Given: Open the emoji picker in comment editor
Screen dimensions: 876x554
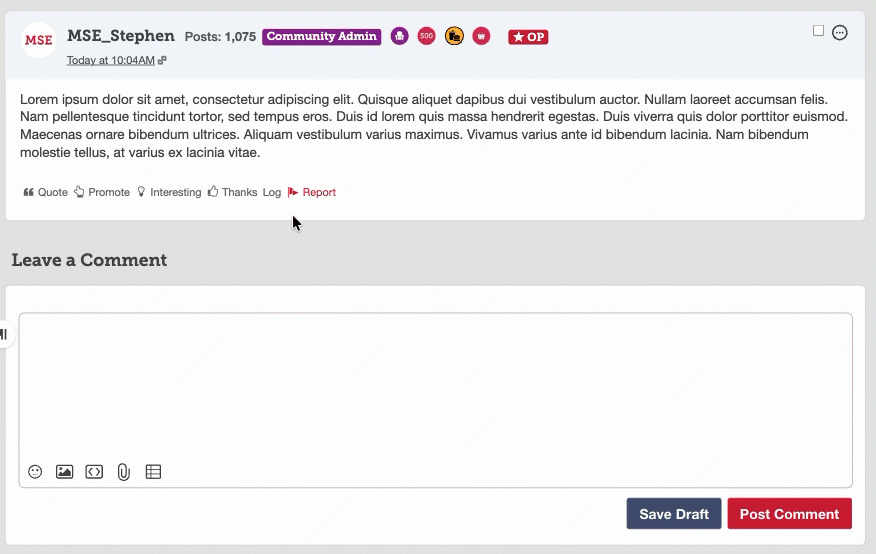Looking at the screenshot, I should [x=35, y=472].
